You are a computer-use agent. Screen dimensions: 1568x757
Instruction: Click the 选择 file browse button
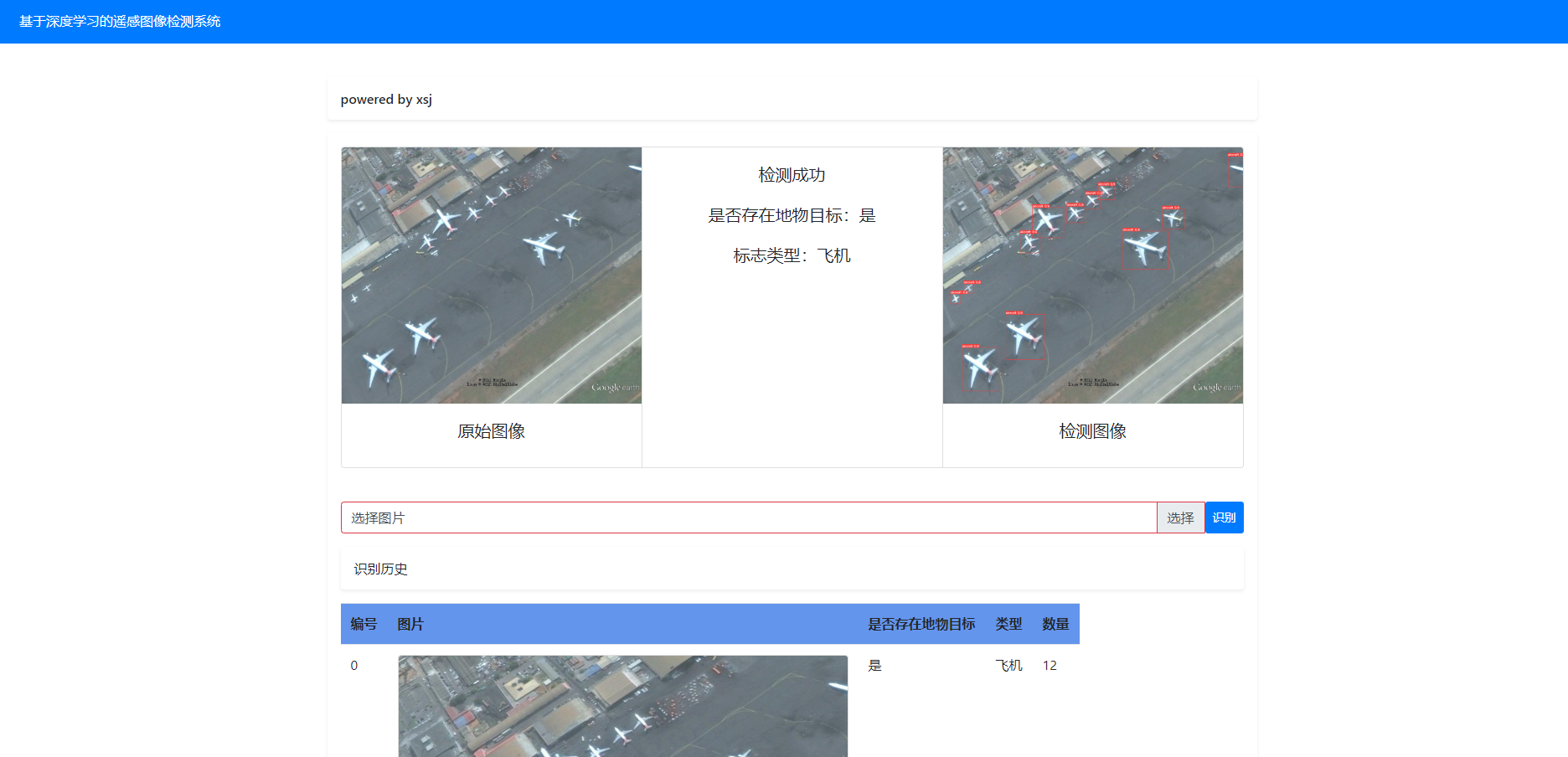point(1180,518)
